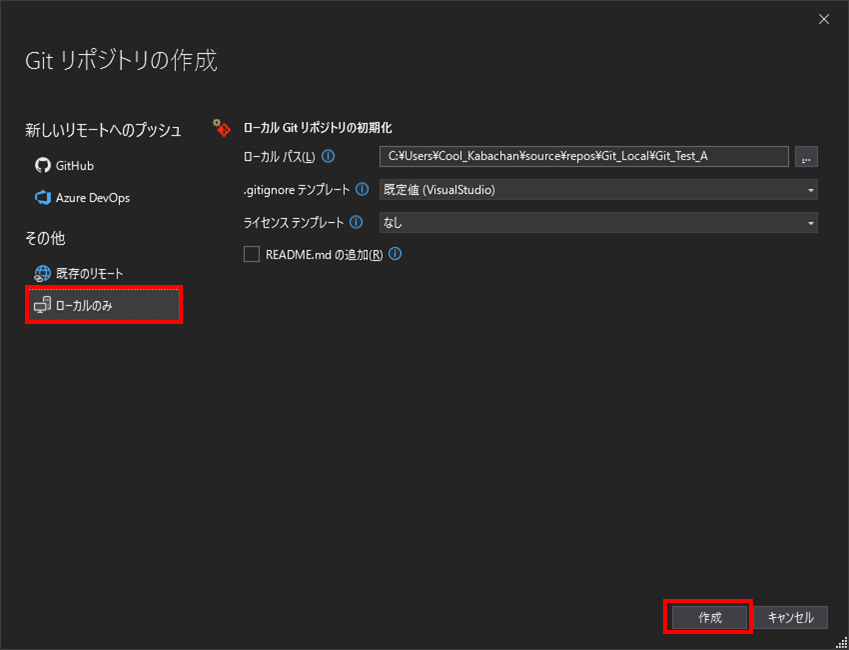Screen dimensions: 849x650
Task: Click the 作成 button
Action: [x=709, y=618]
